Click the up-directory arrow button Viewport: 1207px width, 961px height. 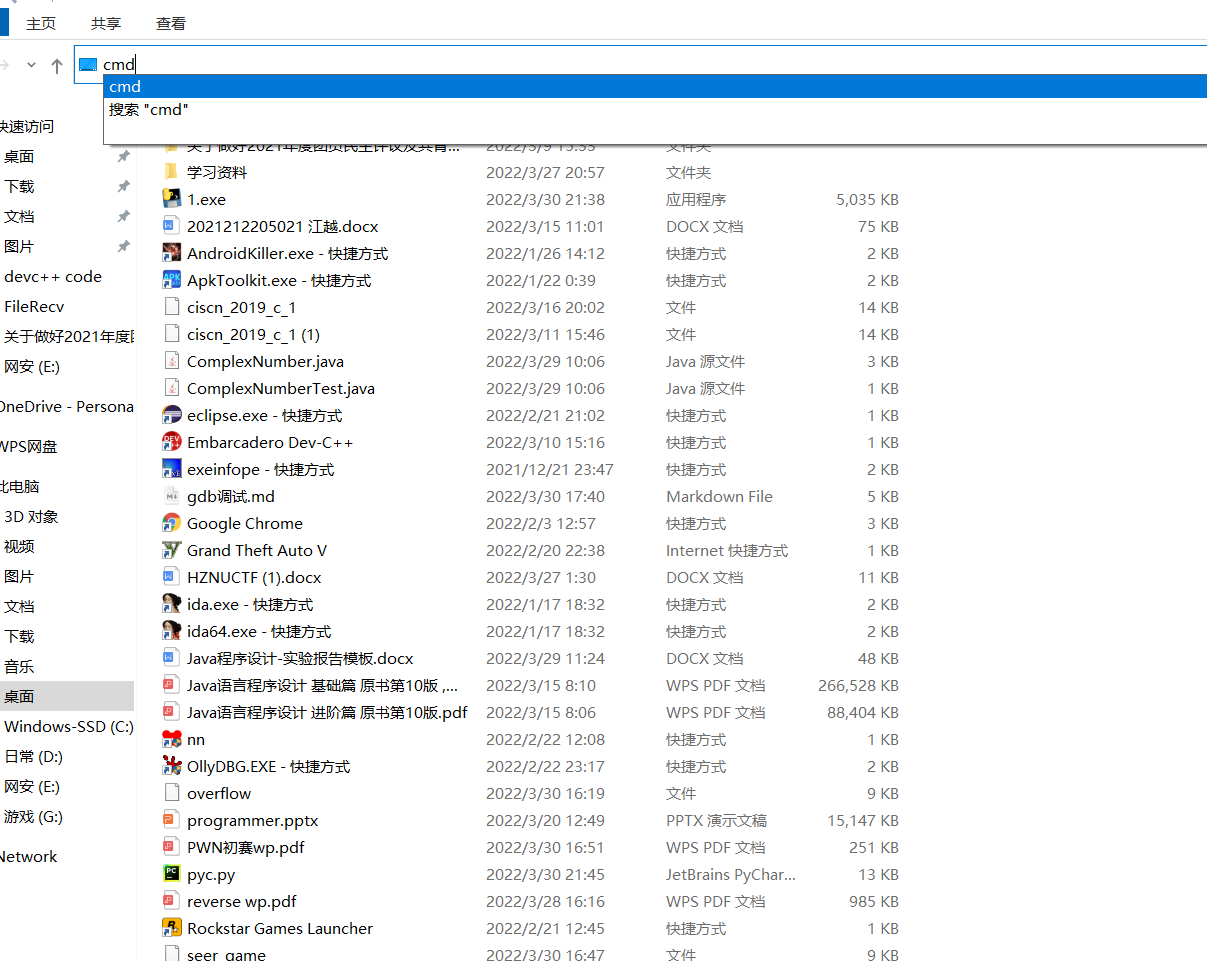tap(57, 65)
